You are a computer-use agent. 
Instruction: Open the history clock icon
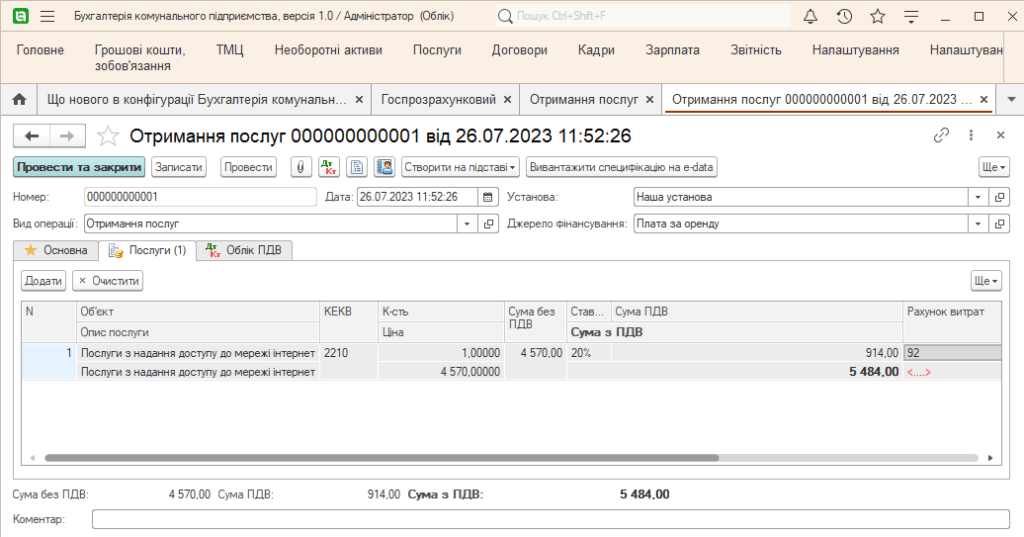tap(844, 17)
